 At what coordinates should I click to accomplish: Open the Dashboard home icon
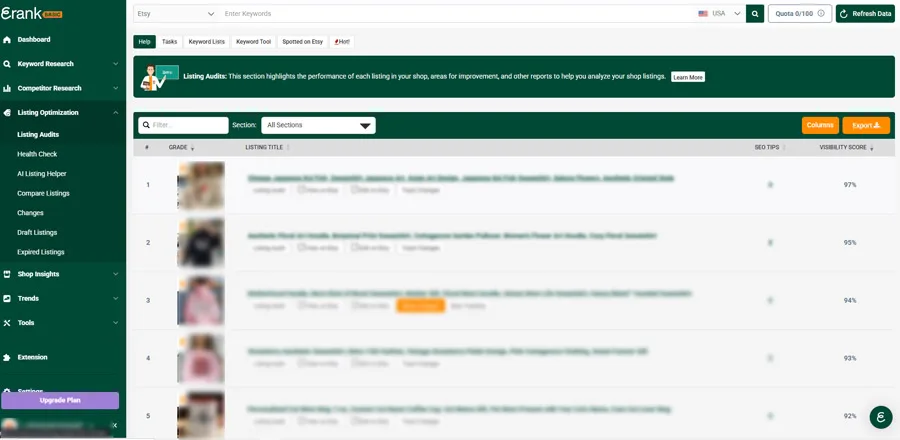click(x=7, y=40)
